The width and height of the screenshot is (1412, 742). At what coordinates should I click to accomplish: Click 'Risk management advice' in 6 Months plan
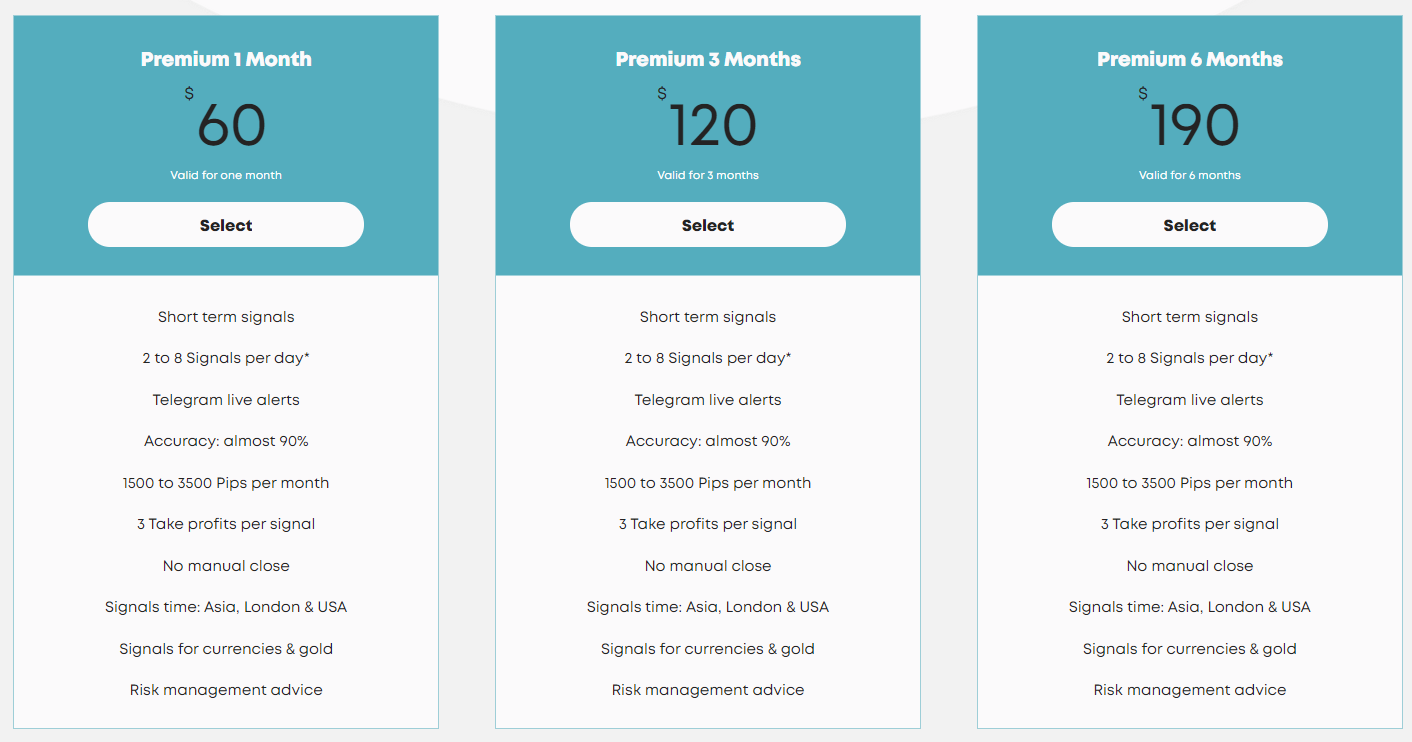(1190, 690)
